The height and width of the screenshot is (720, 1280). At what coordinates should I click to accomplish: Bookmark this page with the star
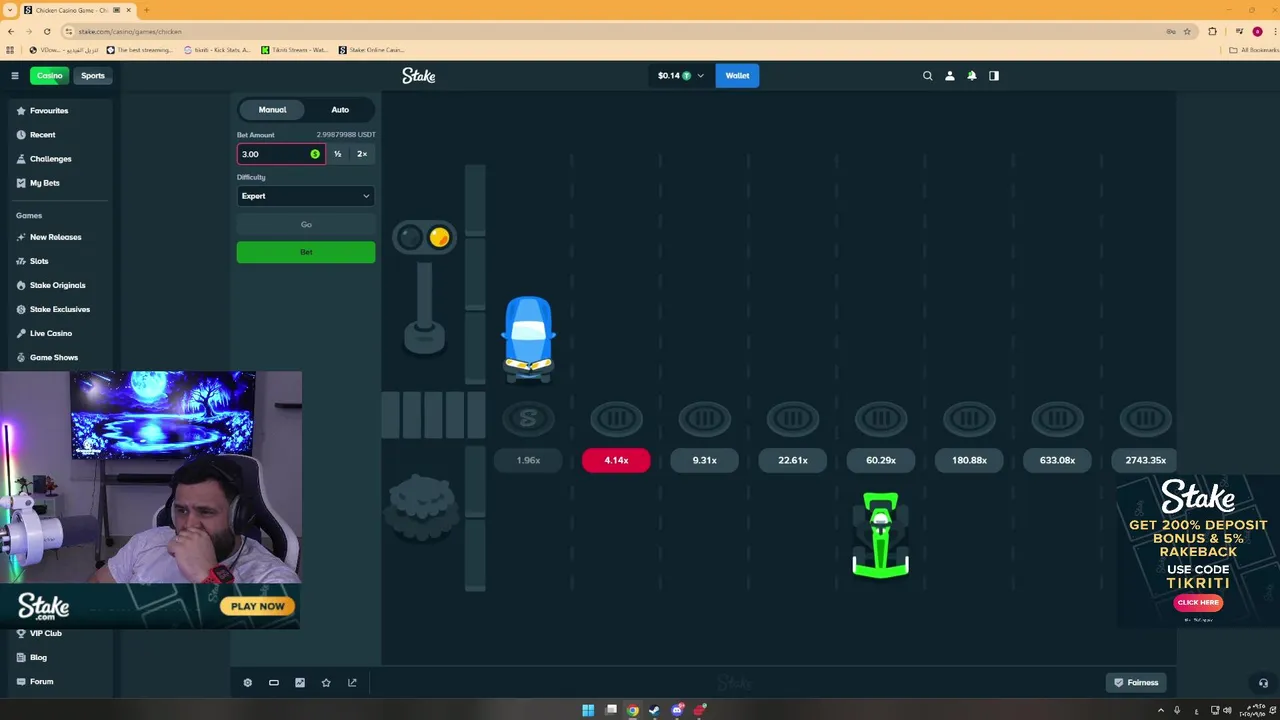1187,31
